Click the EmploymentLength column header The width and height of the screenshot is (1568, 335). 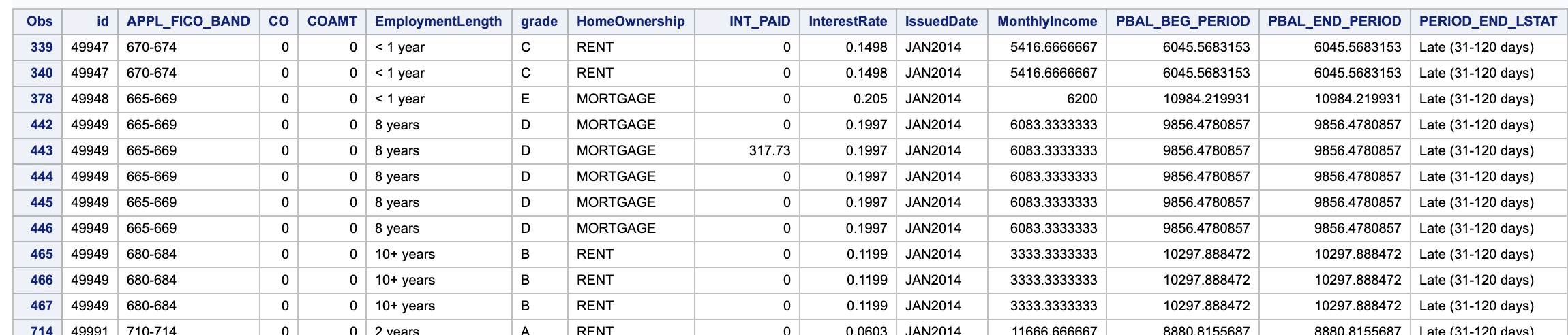click(x=438, y=21)
